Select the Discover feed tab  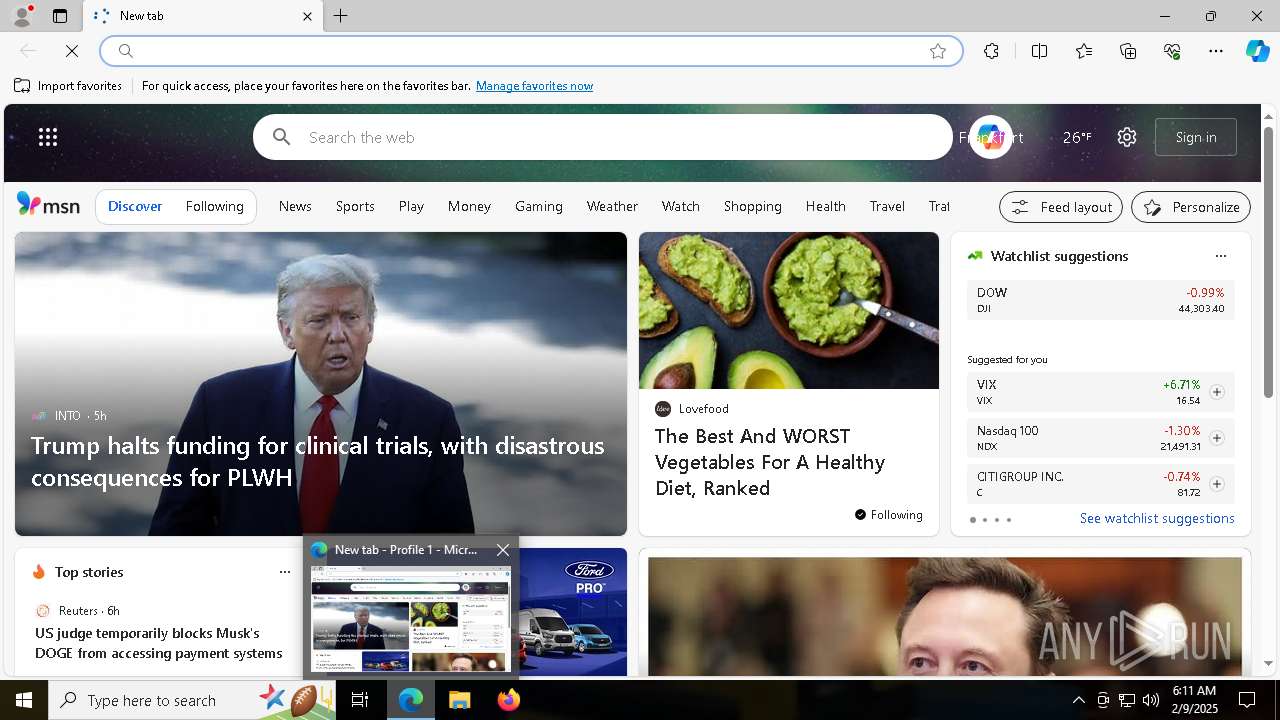135,207
